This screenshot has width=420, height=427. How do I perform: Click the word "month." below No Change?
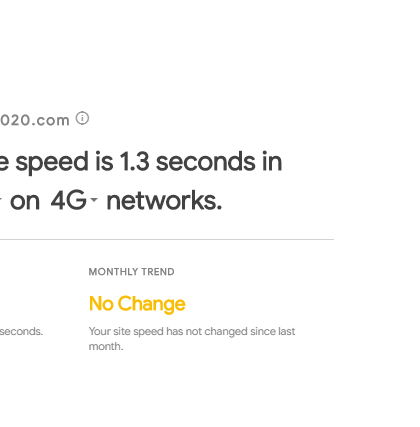click(106, 346)
